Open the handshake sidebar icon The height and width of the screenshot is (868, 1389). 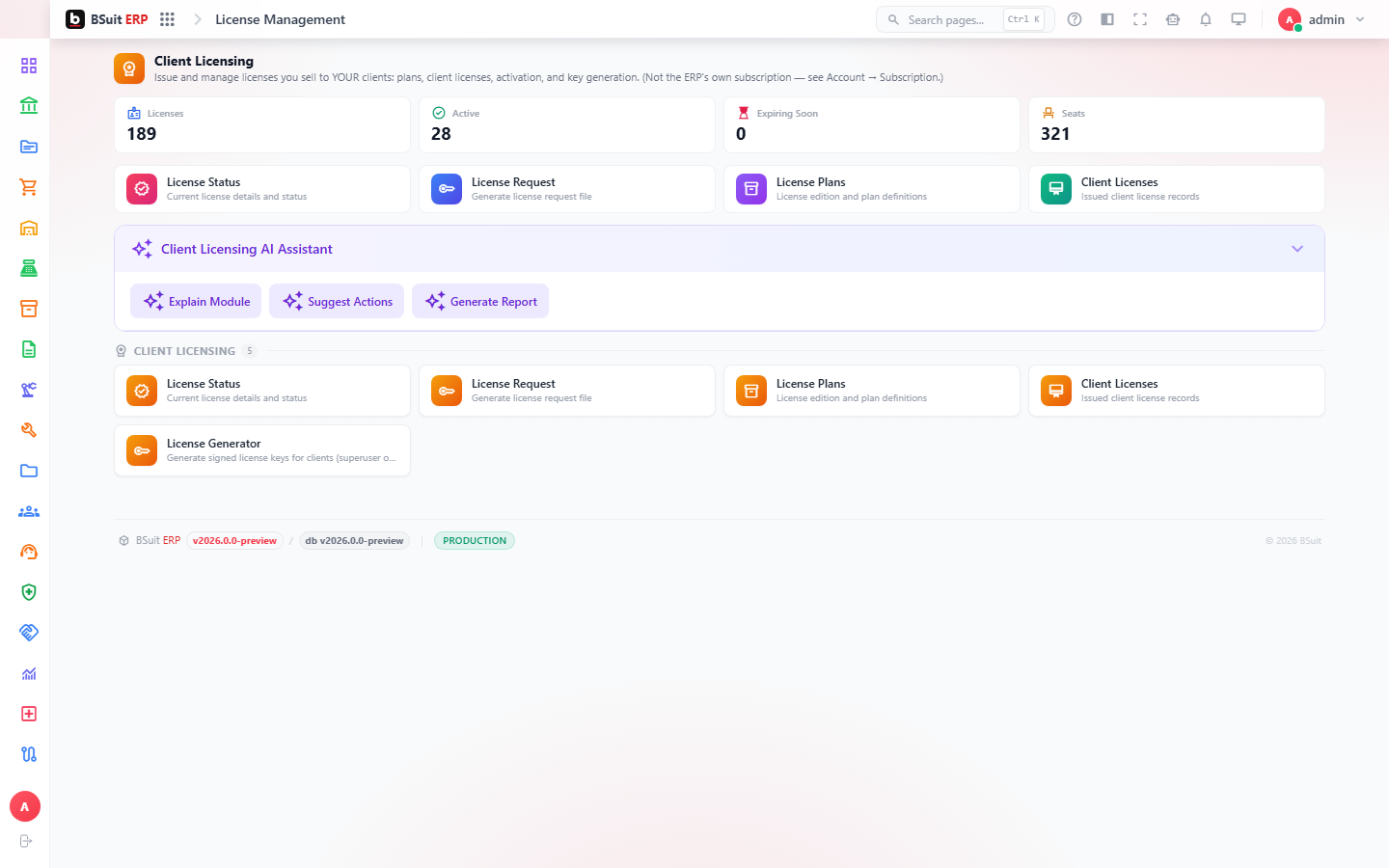click(x=29, y=633)
